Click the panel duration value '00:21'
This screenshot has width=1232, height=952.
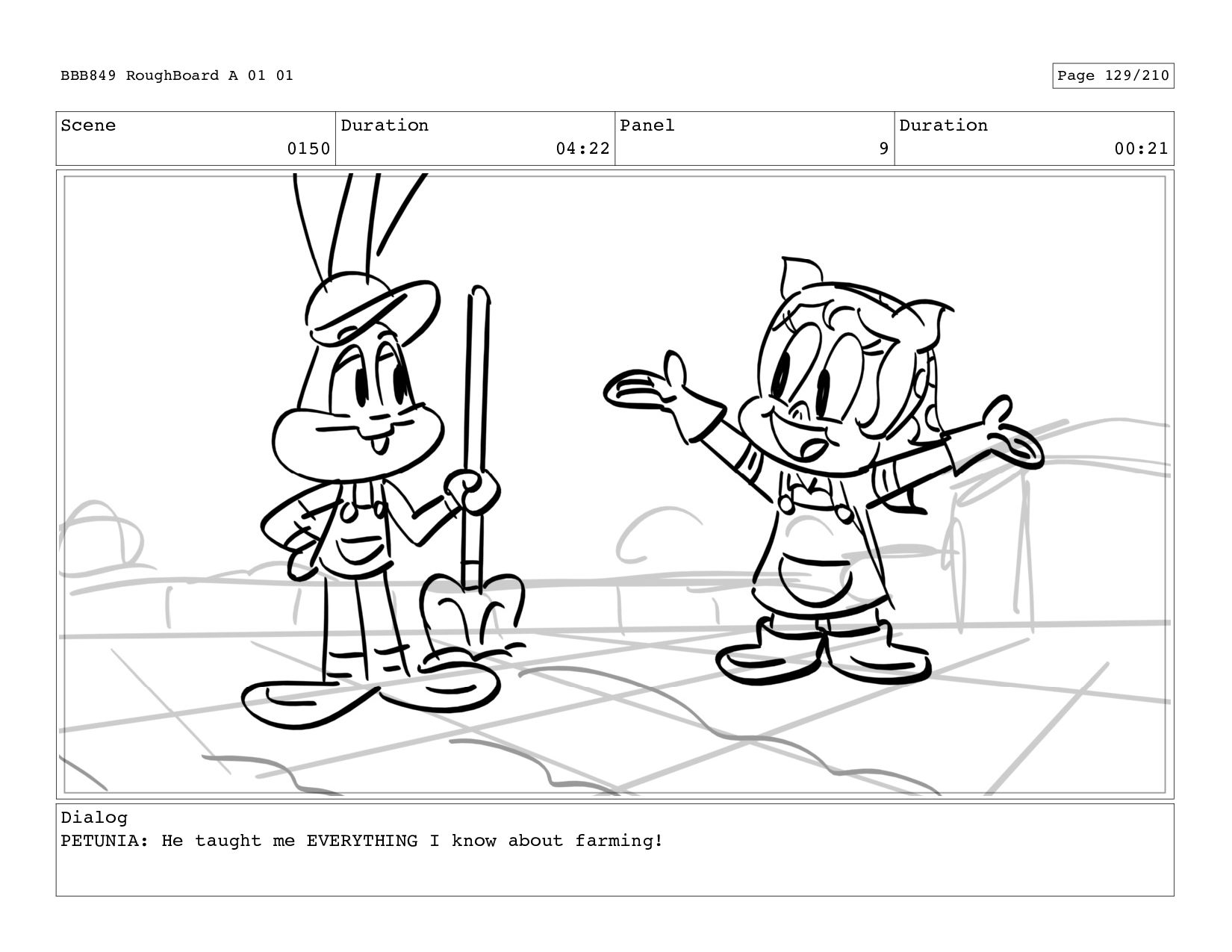[1141, 149]
